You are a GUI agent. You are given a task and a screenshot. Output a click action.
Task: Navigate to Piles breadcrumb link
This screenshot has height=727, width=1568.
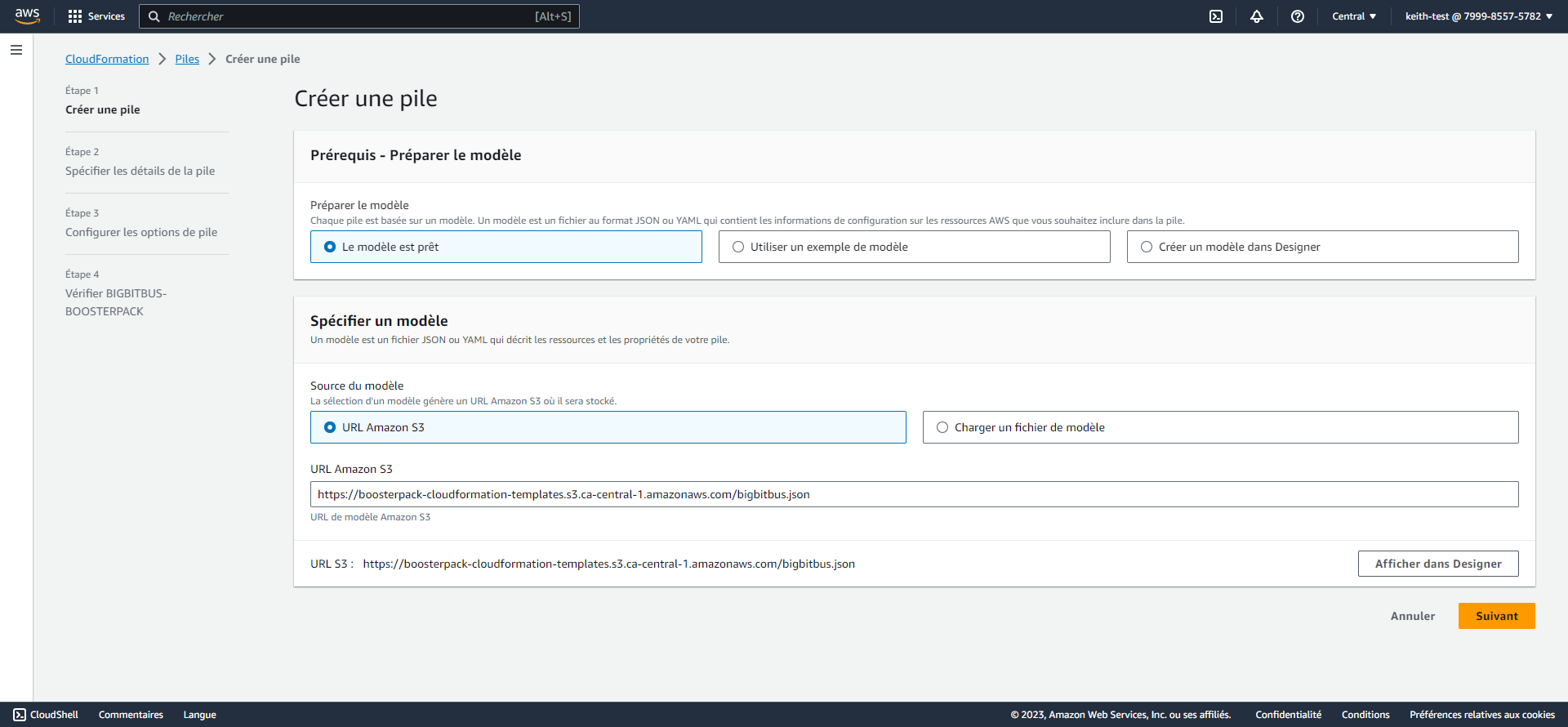click(187, 59)
